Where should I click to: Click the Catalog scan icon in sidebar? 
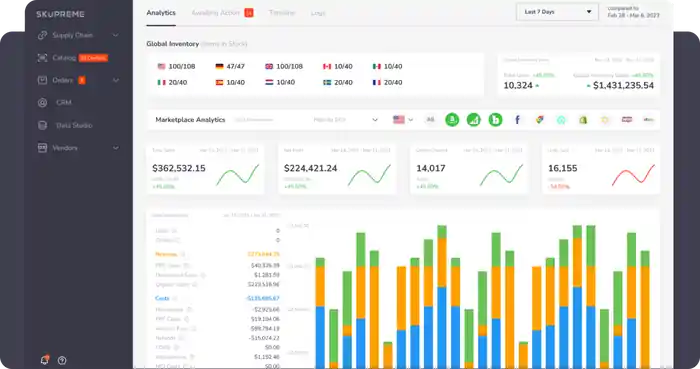(42, 58)
